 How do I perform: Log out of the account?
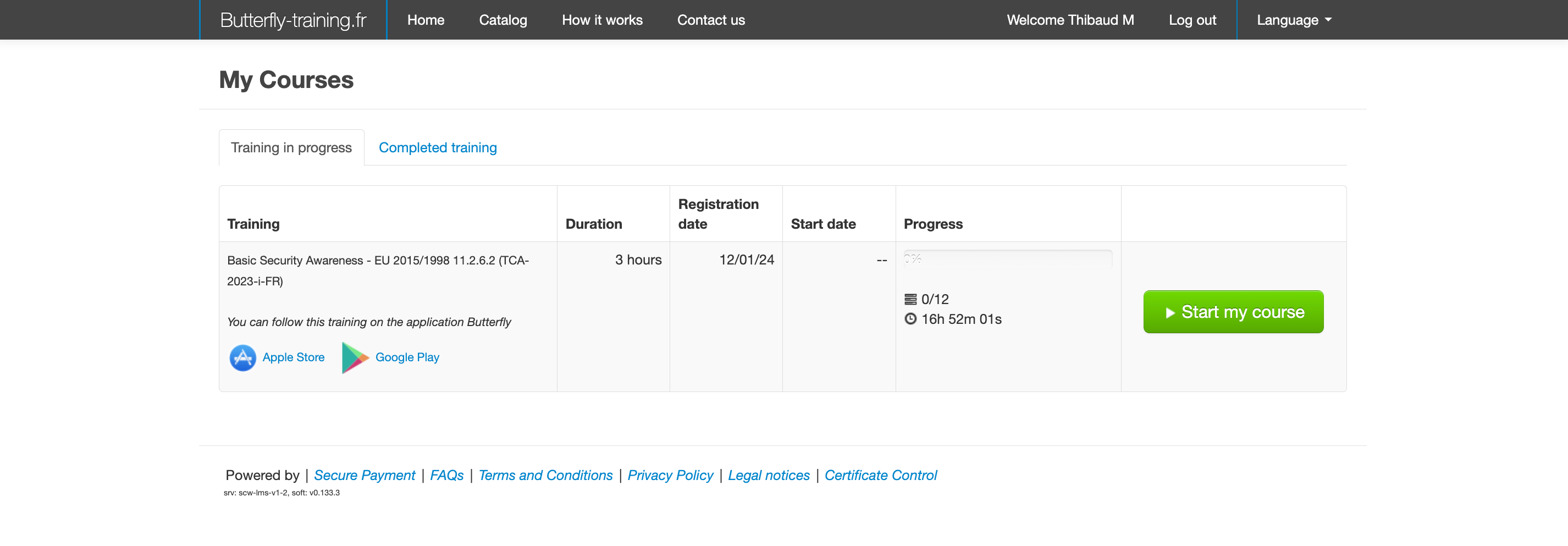coord(1192,20)
